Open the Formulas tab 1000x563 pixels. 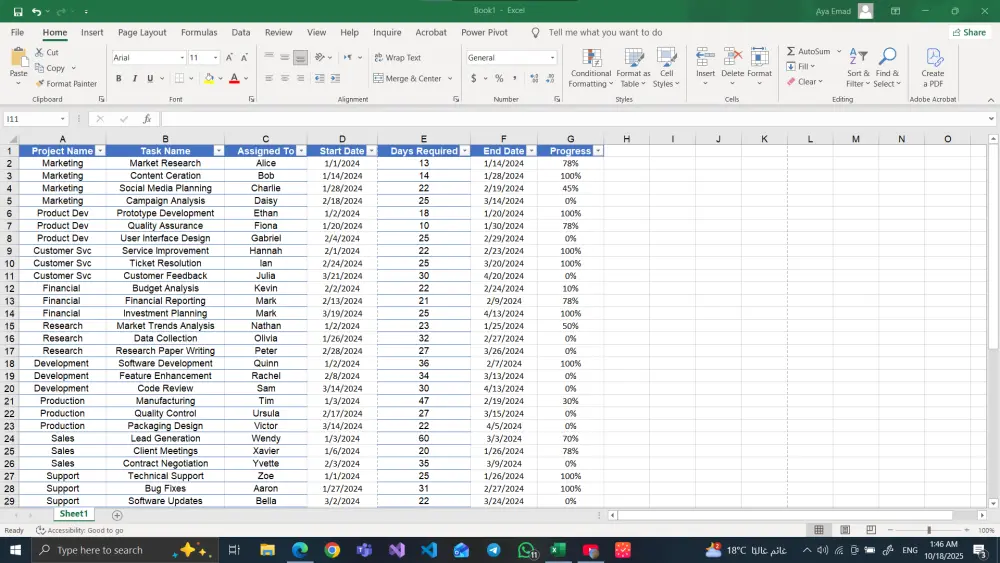(x=199, y=33)
